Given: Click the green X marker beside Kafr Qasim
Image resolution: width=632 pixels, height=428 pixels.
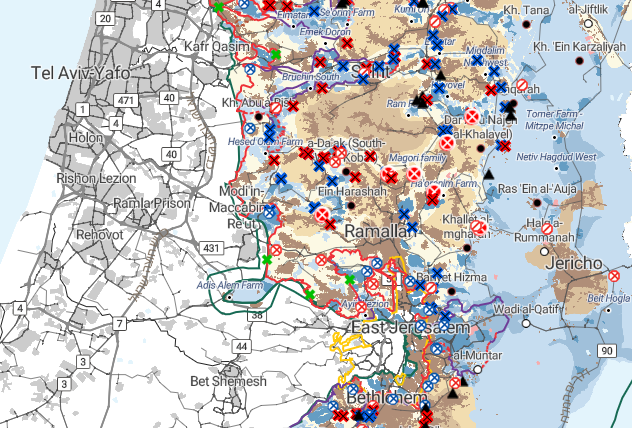Looking at the screenshot, I should pyautogui.click(x=276, y=54).
